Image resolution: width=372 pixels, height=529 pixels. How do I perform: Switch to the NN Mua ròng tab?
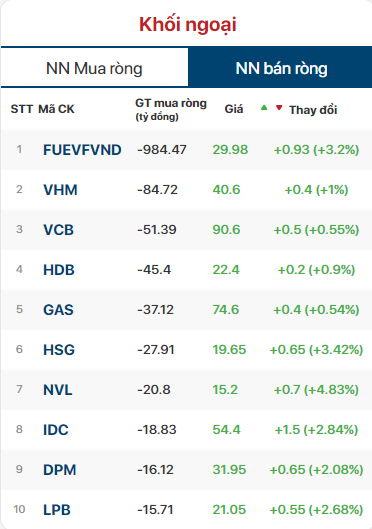coord(94,68)
